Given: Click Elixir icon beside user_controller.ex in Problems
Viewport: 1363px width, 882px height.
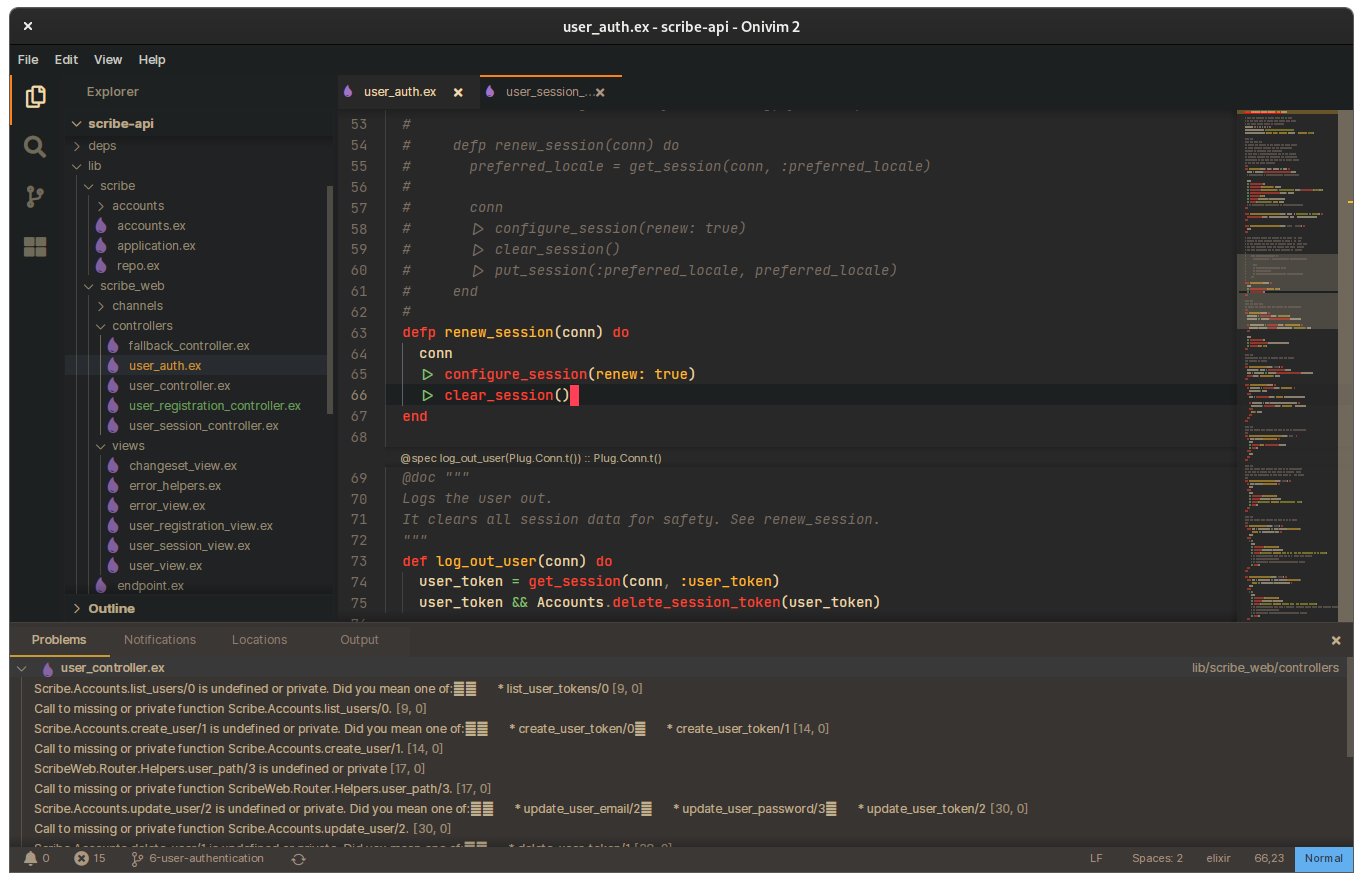Looking at the screenshot, I should [x=47, y=668].
